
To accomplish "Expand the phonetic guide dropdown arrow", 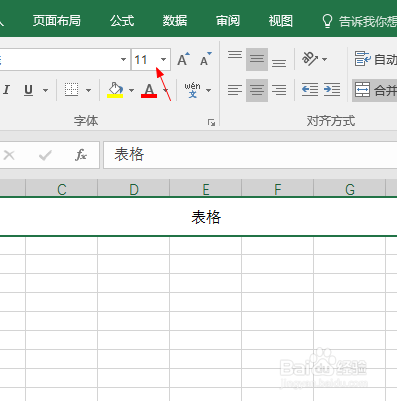I will click(209, 90).
